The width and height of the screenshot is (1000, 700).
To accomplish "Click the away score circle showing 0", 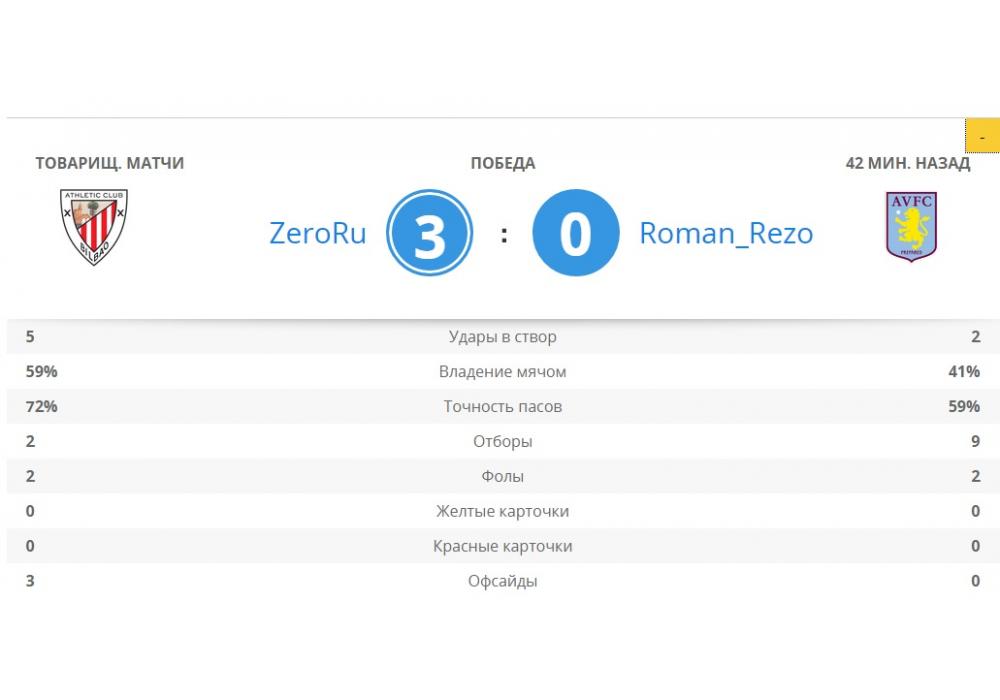I will 575,234.
